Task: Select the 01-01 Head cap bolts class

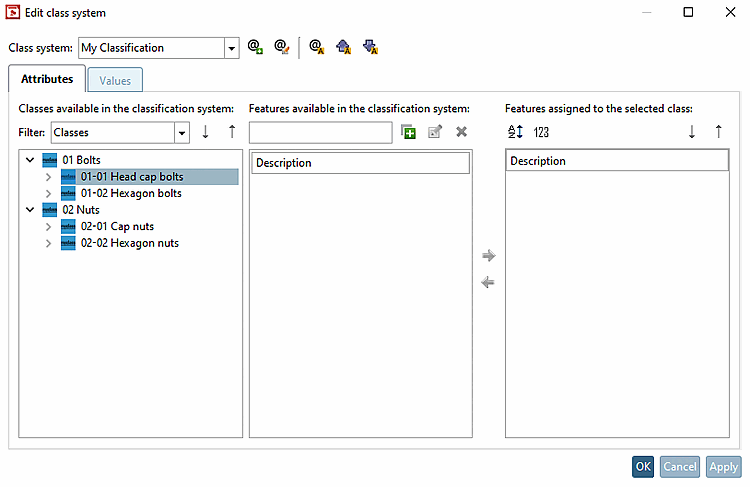Action: (x=132, y=177)
